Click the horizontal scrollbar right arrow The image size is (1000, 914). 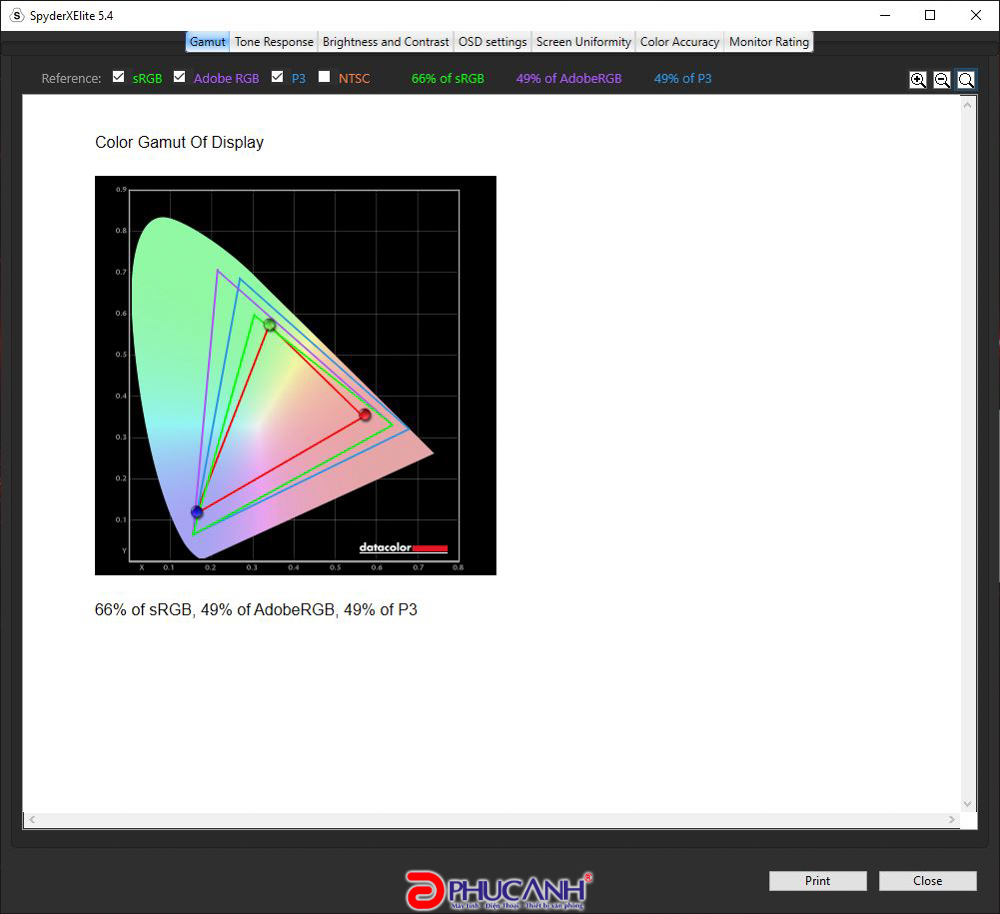pyautogui.click(x=953, y=820)
